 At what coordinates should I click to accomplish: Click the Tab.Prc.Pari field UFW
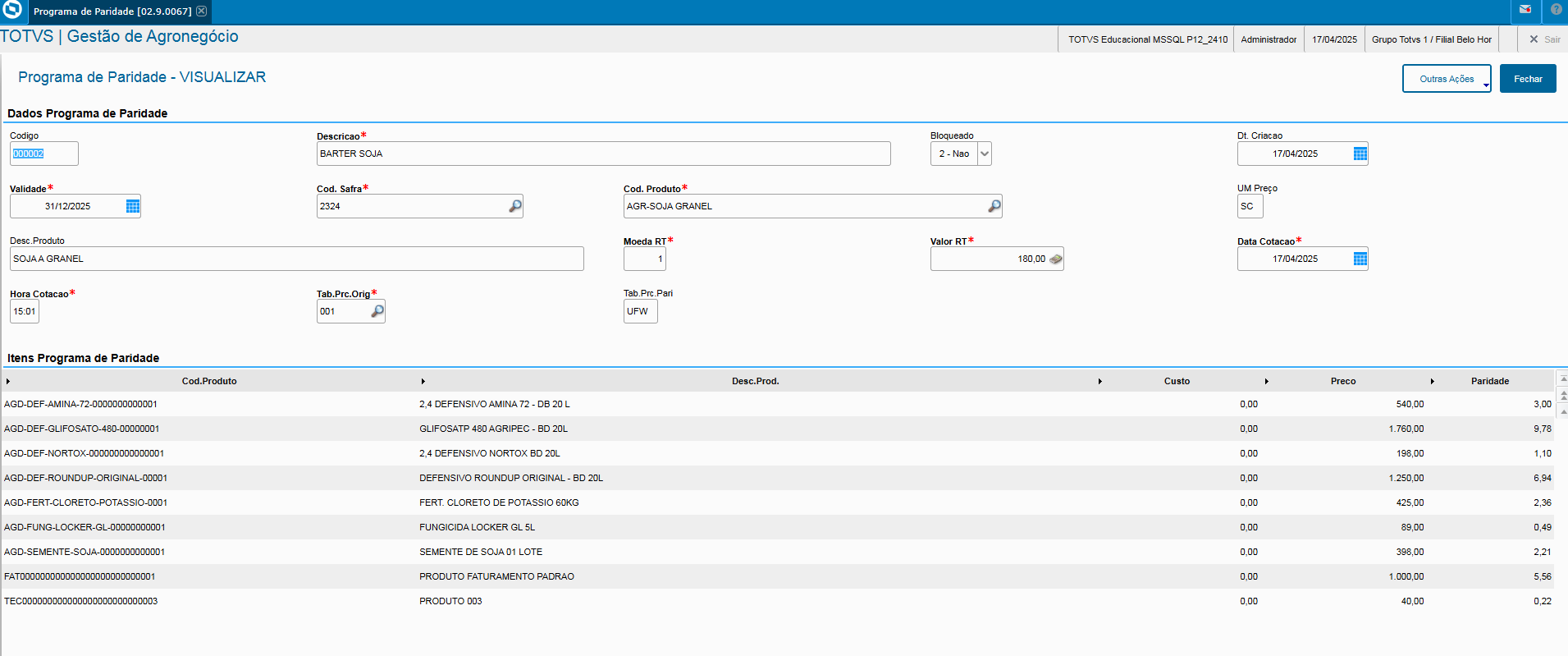coord(640,311)
